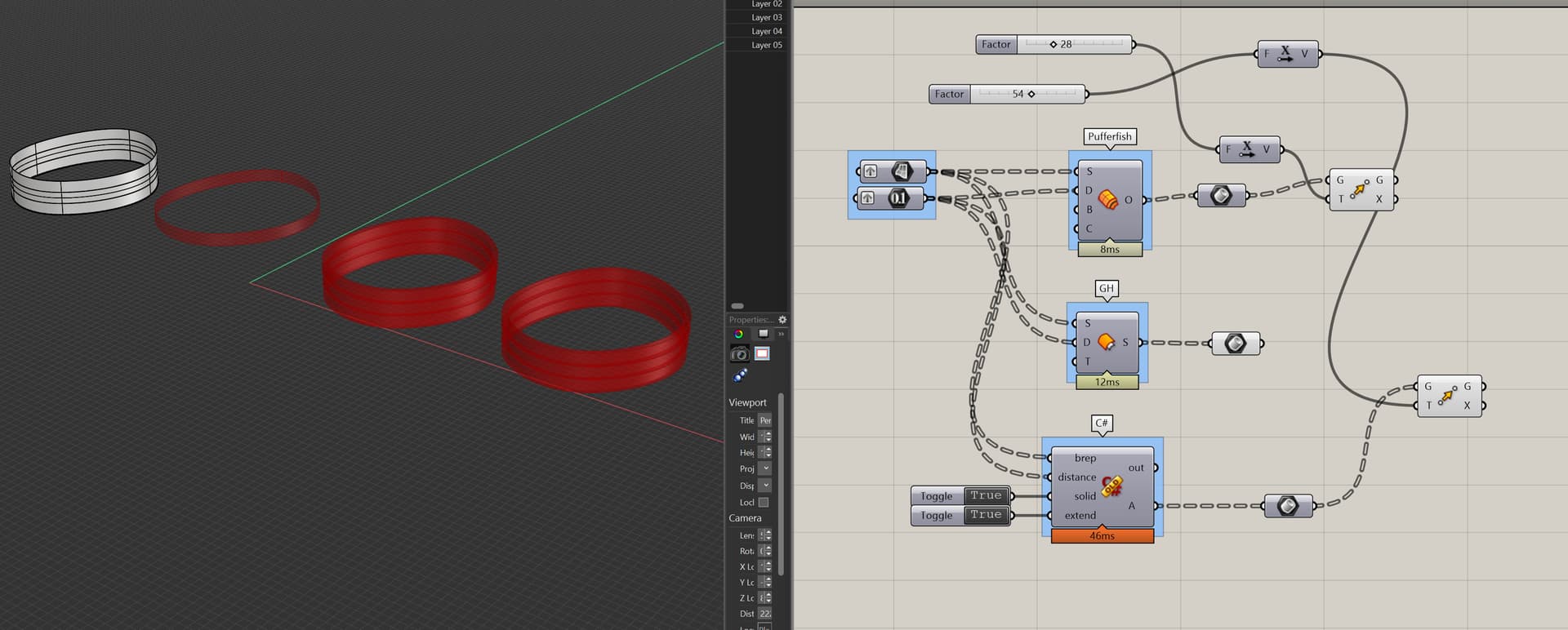Click the GH offset surface component icon

click(x=1107, y=342)
